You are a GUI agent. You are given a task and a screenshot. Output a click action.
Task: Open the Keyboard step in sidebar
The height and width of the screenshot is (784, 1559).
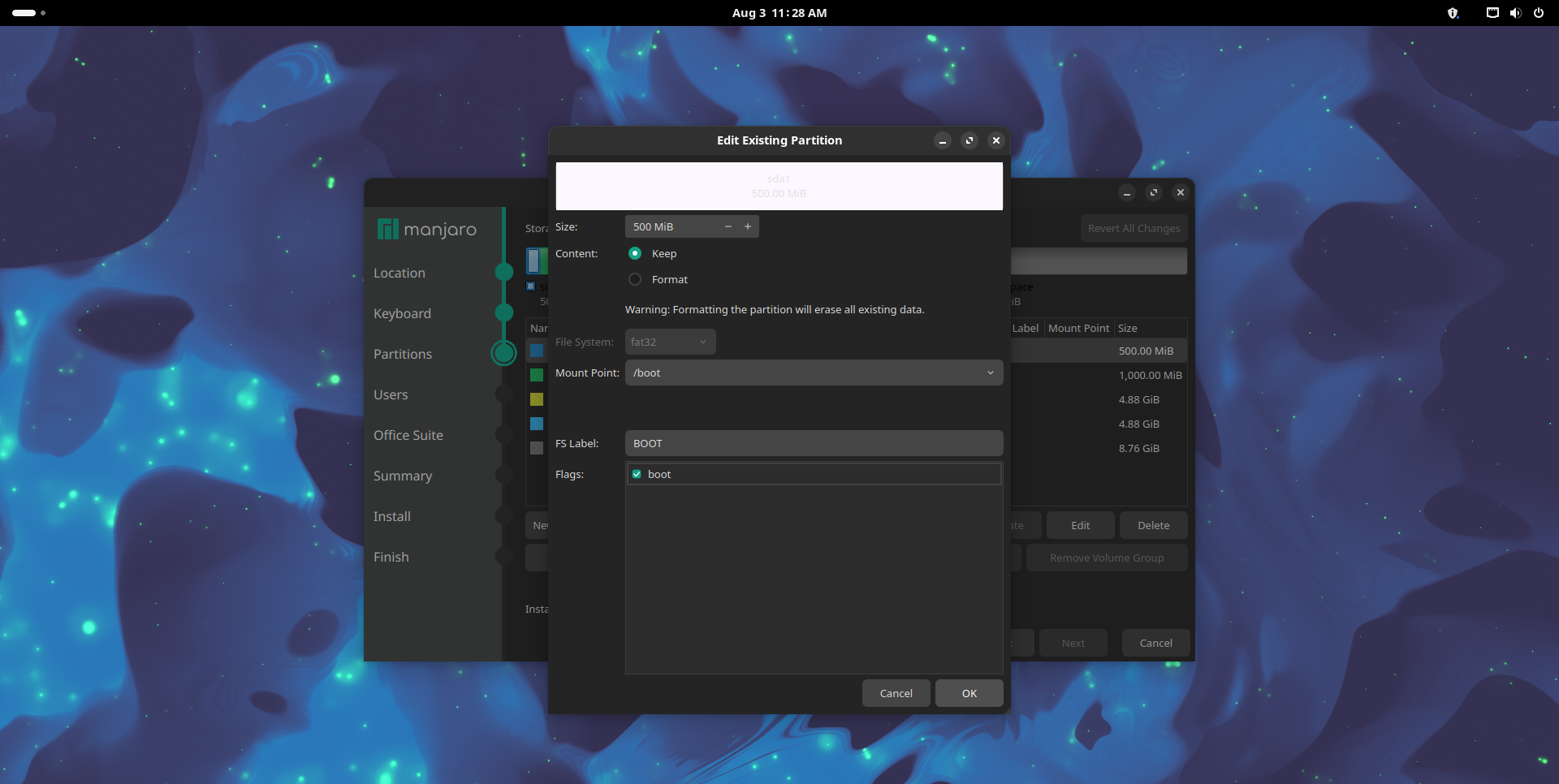pos(402,313)
